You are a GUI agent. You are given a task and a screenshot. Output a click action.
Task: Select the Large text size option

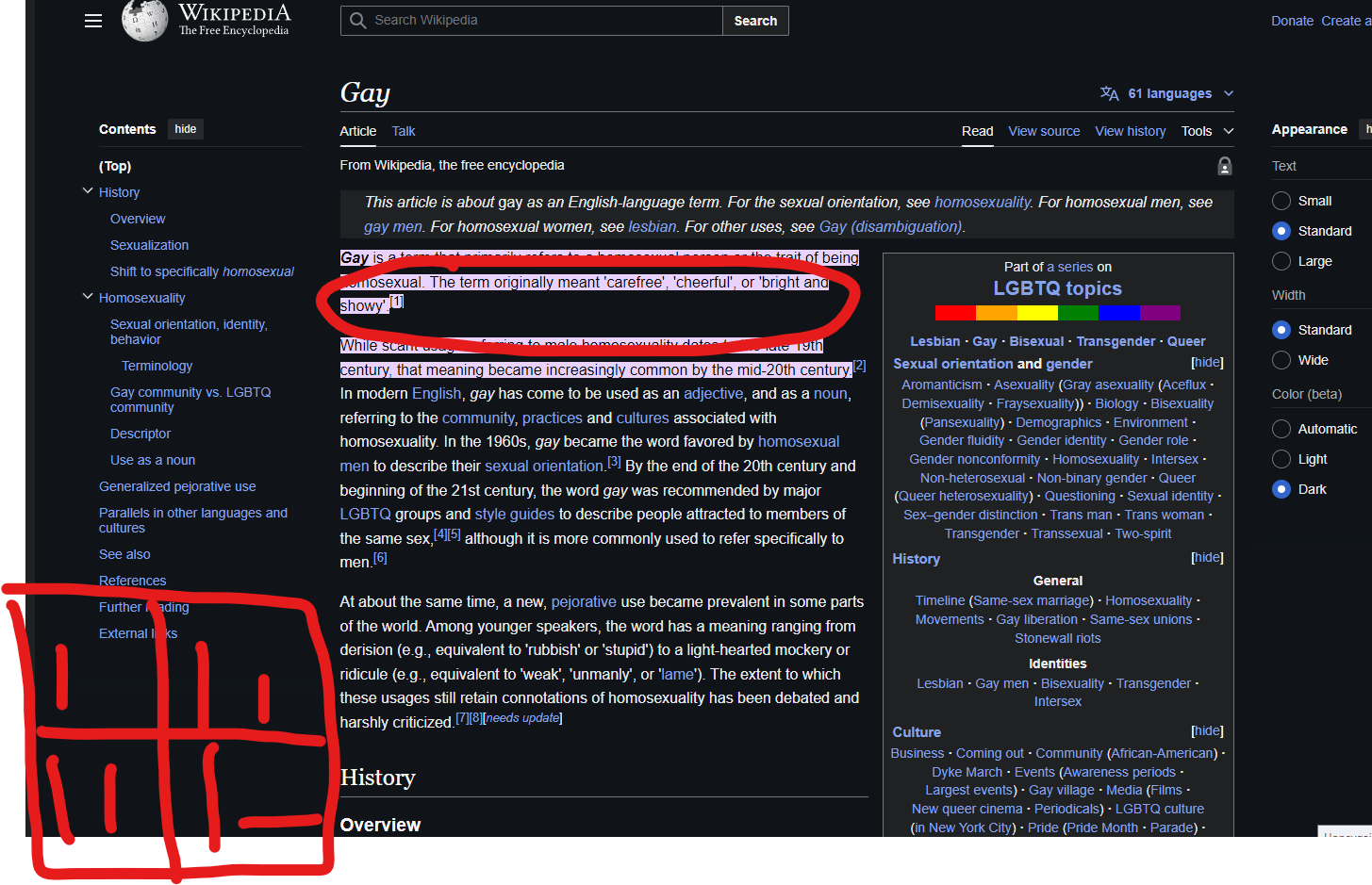point(1281,261)
